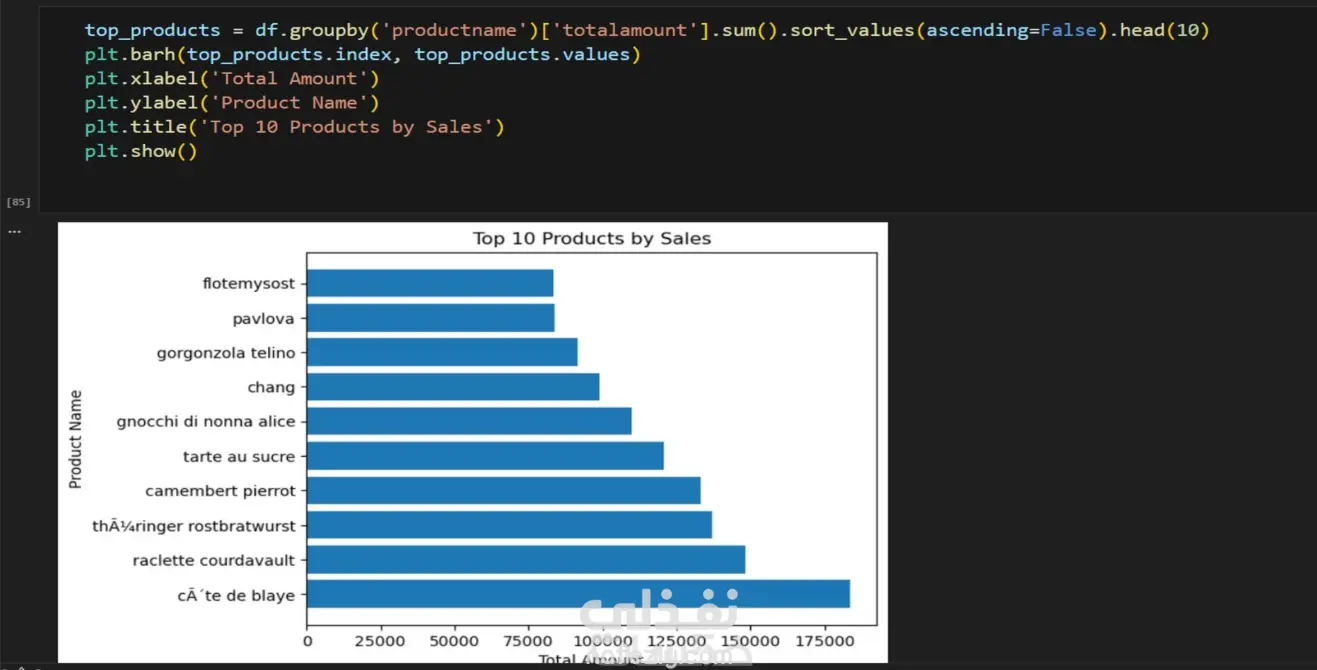
Task: Click the plt.show() line in the cell
Action: coord(141,151)
